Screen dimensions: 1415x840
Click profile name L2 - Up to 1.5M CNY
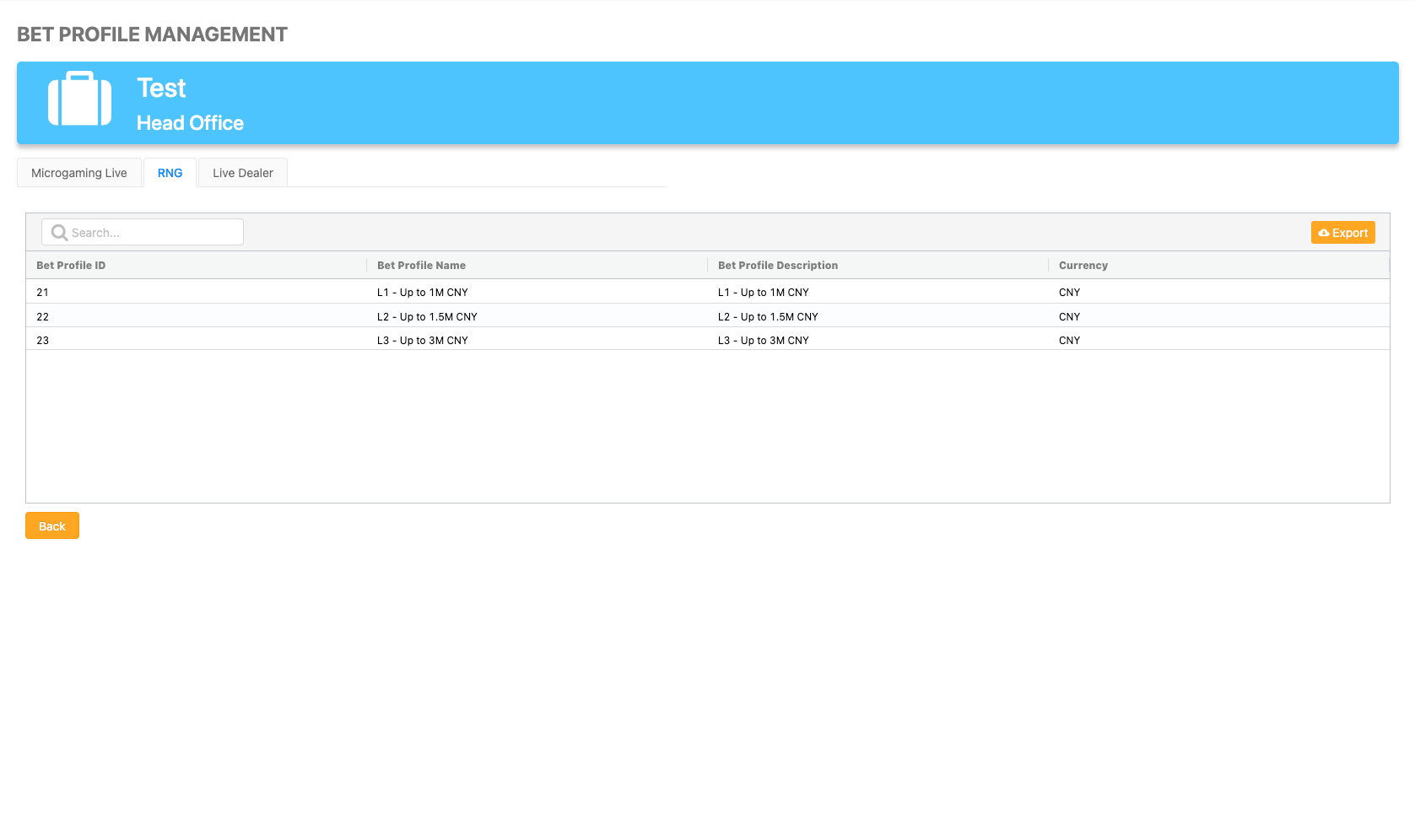(x=427, y=317)
